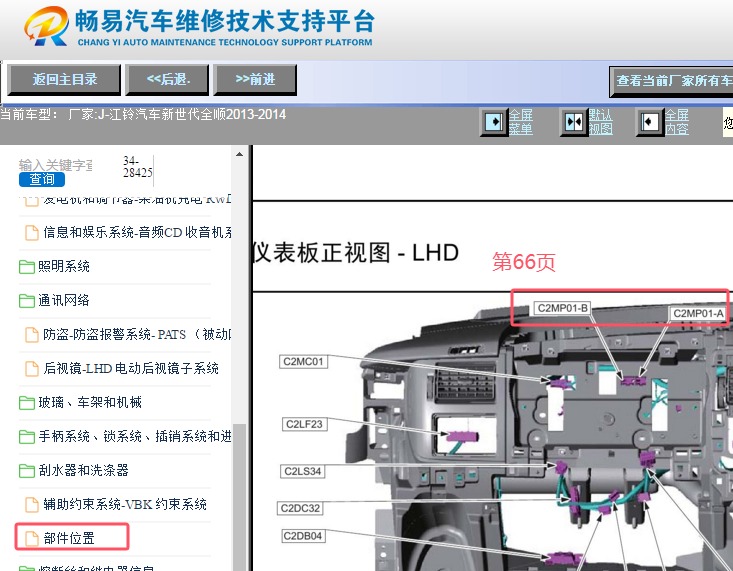Viewport: 733px width, 571px height.
Task: Go back with the <<后退 button
Action: (168, 80)
